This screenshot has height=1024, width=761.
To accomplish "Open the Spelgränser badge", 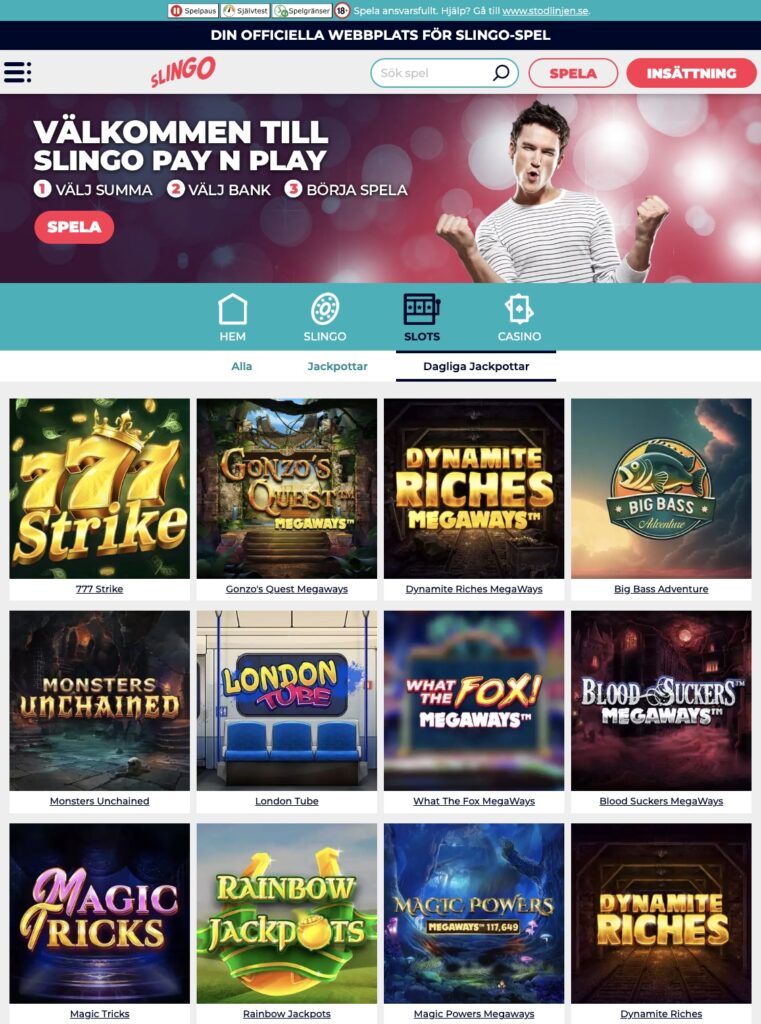I will (302, 10).
